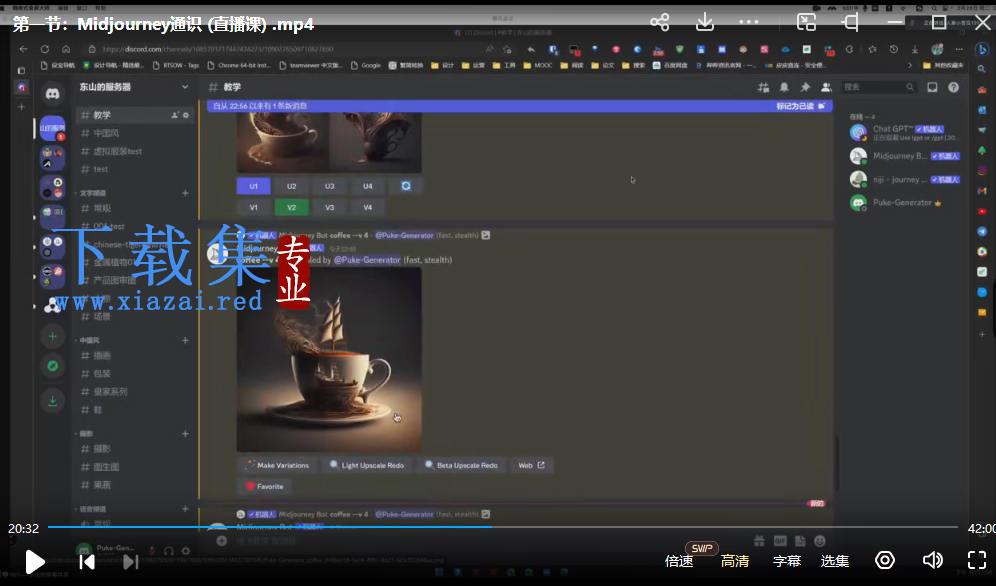The width and height of the screenshot is (996, 586).
Task: Click the Discord home logo icon
Action: (53, 94)
